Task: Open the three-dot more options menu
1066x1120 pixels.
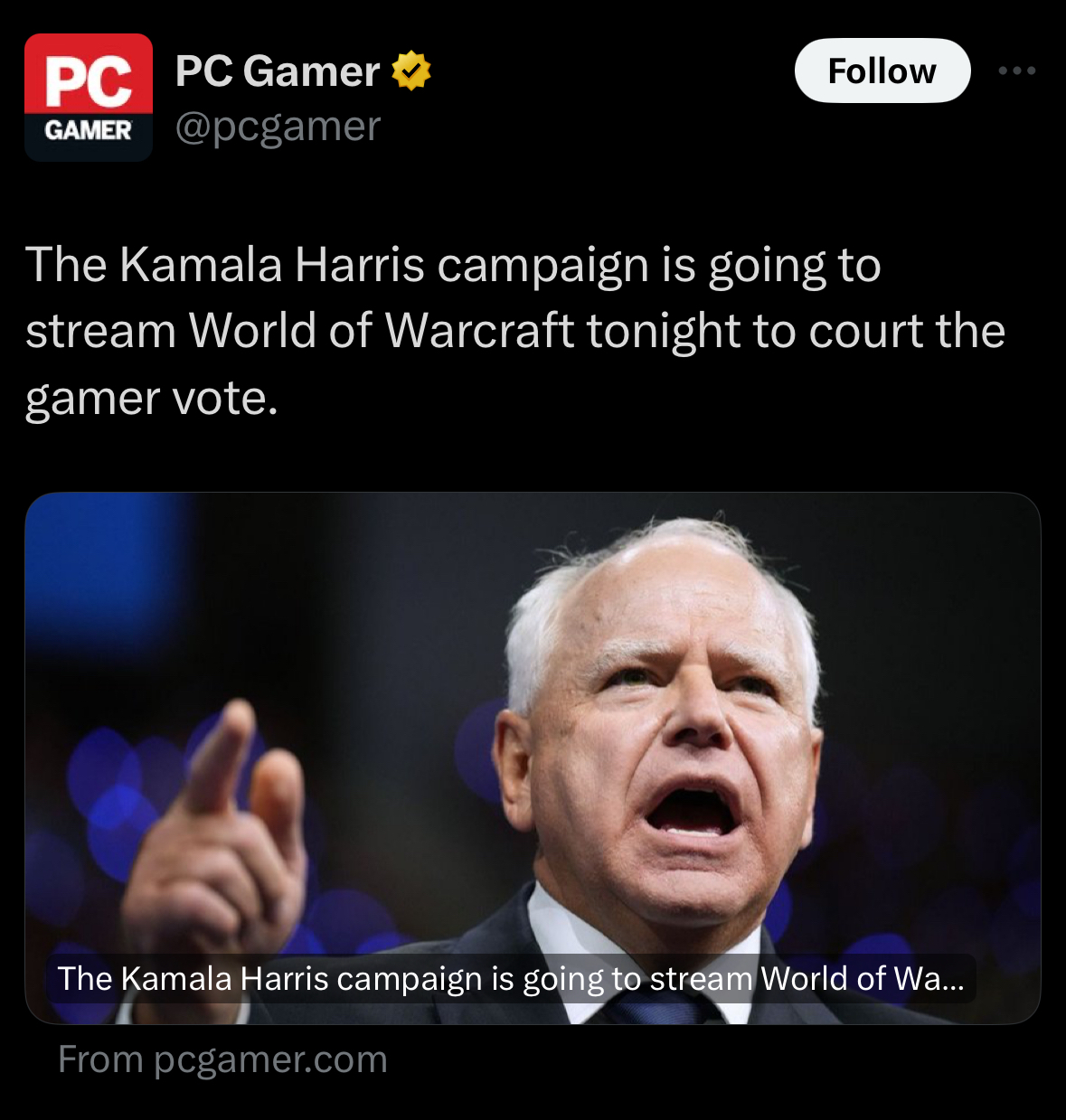Action: pyautogui.click(x=1017, y=71)
